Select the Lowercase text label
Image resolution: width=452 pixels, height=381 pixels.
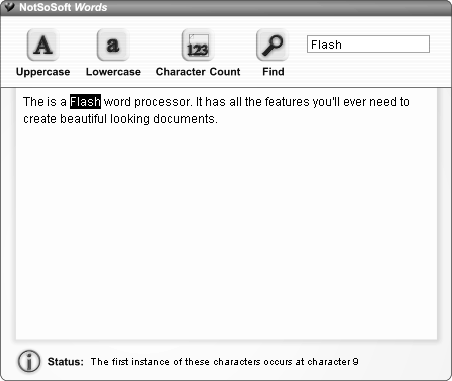[113, 72]
